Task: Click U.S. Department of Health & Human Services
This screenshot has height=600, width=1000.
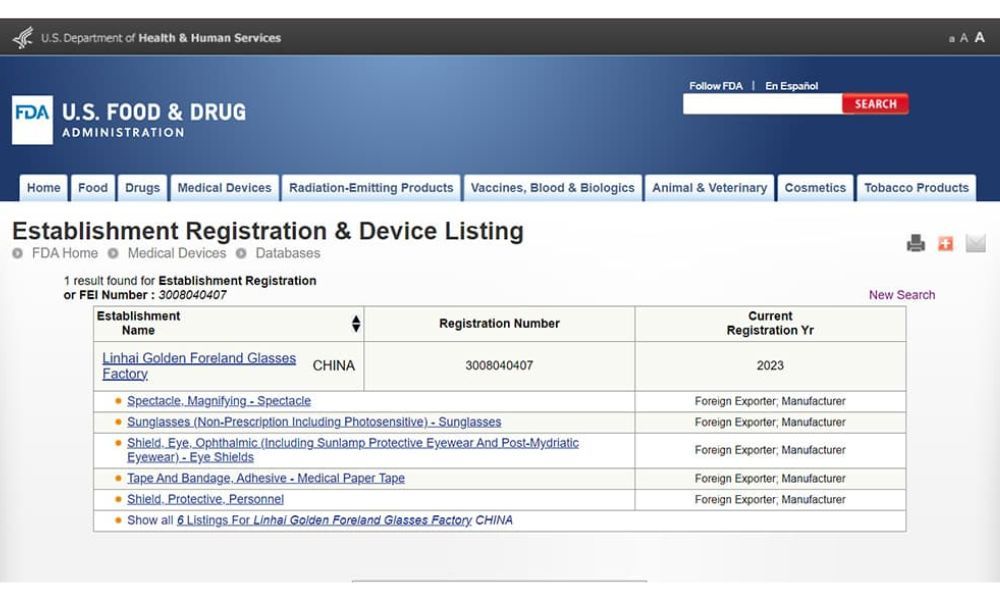Action: pyautogui.click(x=161, y=38)
